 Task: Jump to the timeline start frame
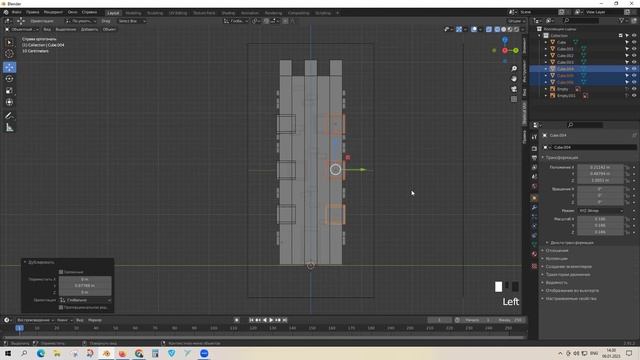pyautogui.click(x=251, y=320)
